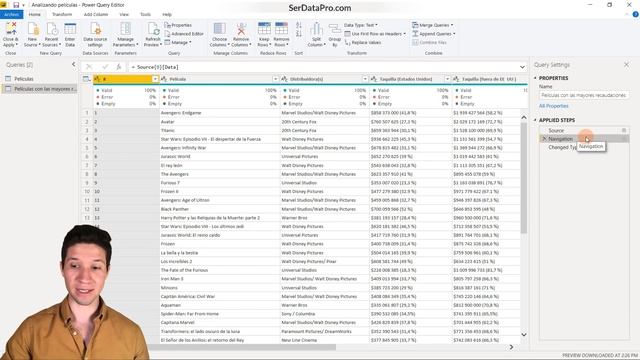Select the Distribuidora(s) column header
Viewport: 640px width, 360px height.
324,79
